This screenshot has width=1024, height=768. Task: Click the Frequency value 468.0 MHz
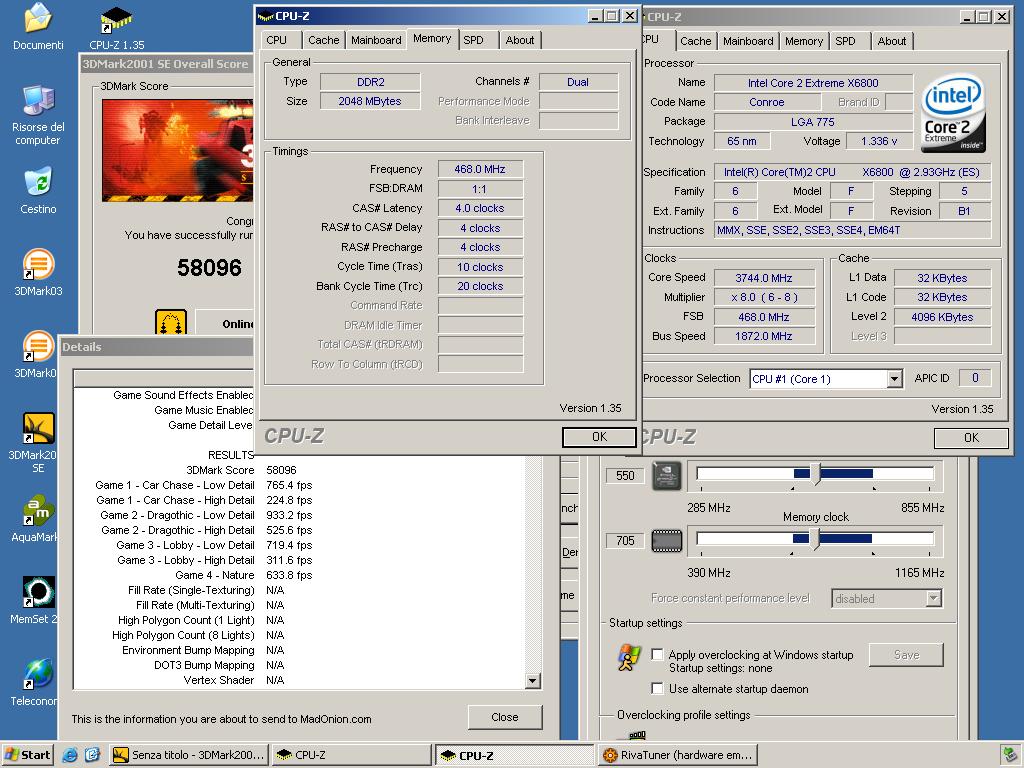480,169
